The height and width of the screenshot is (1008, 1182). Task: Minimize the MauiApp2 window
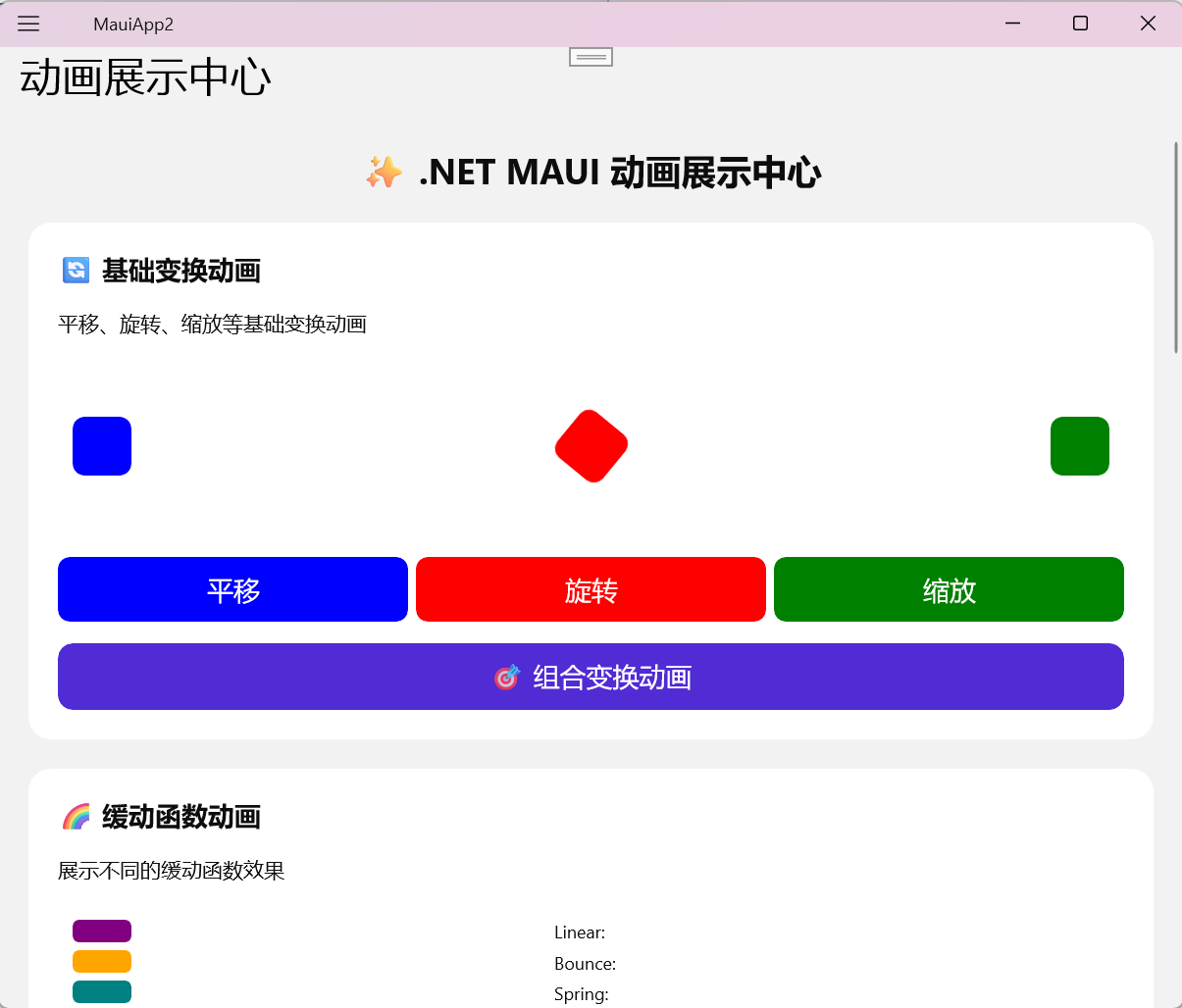[x=1013, y=24]
